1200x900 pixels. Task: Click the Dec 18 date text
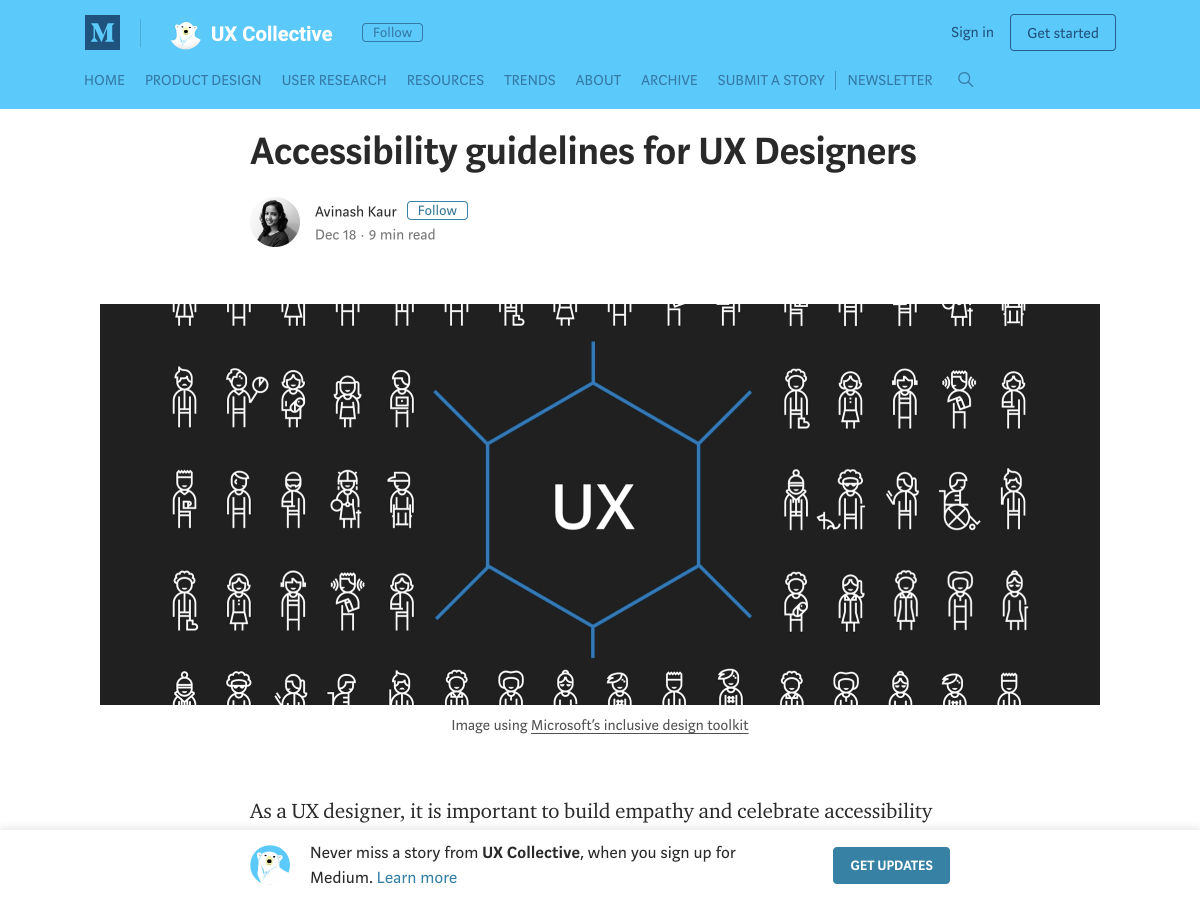(x=335, y=235)
